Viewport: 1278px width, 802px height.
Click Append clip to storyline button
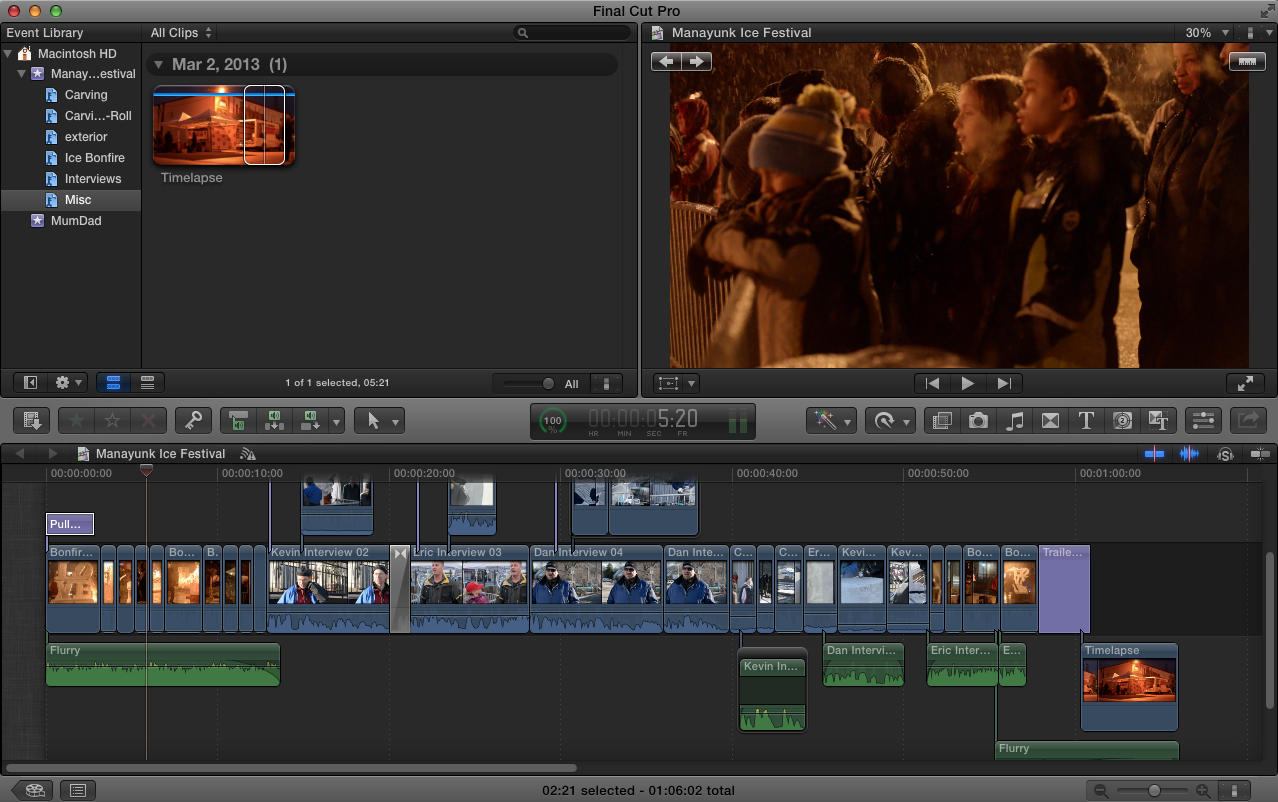pyautogui.click(x=310, y=421)
